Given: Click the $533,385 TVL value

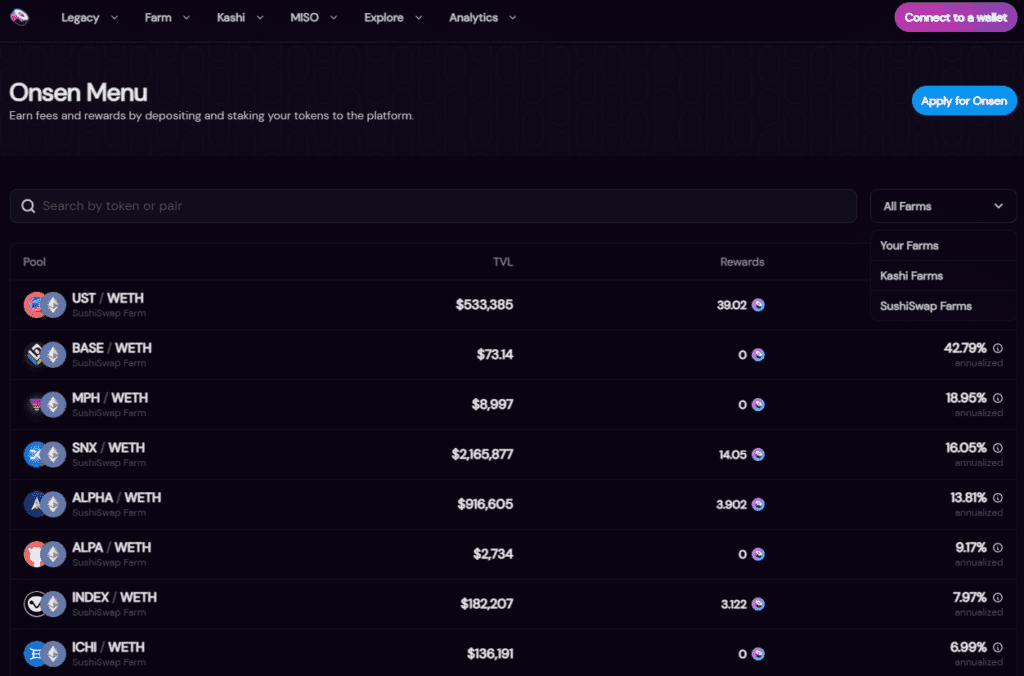Looking at the screenshot, I should click(485, 305).
